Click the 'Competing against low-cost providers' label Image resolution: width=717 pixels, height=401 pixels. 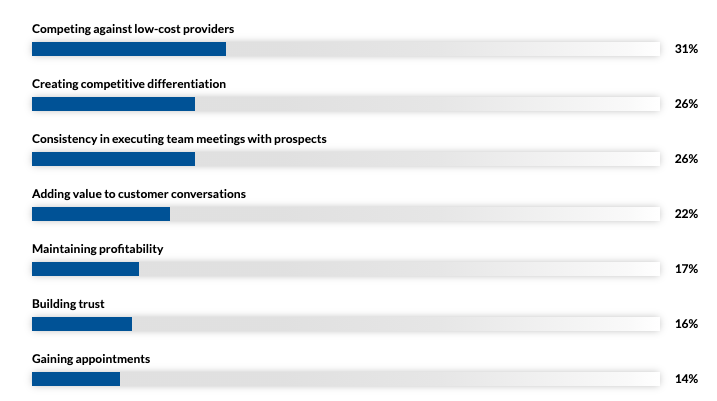tap(133, 29)
